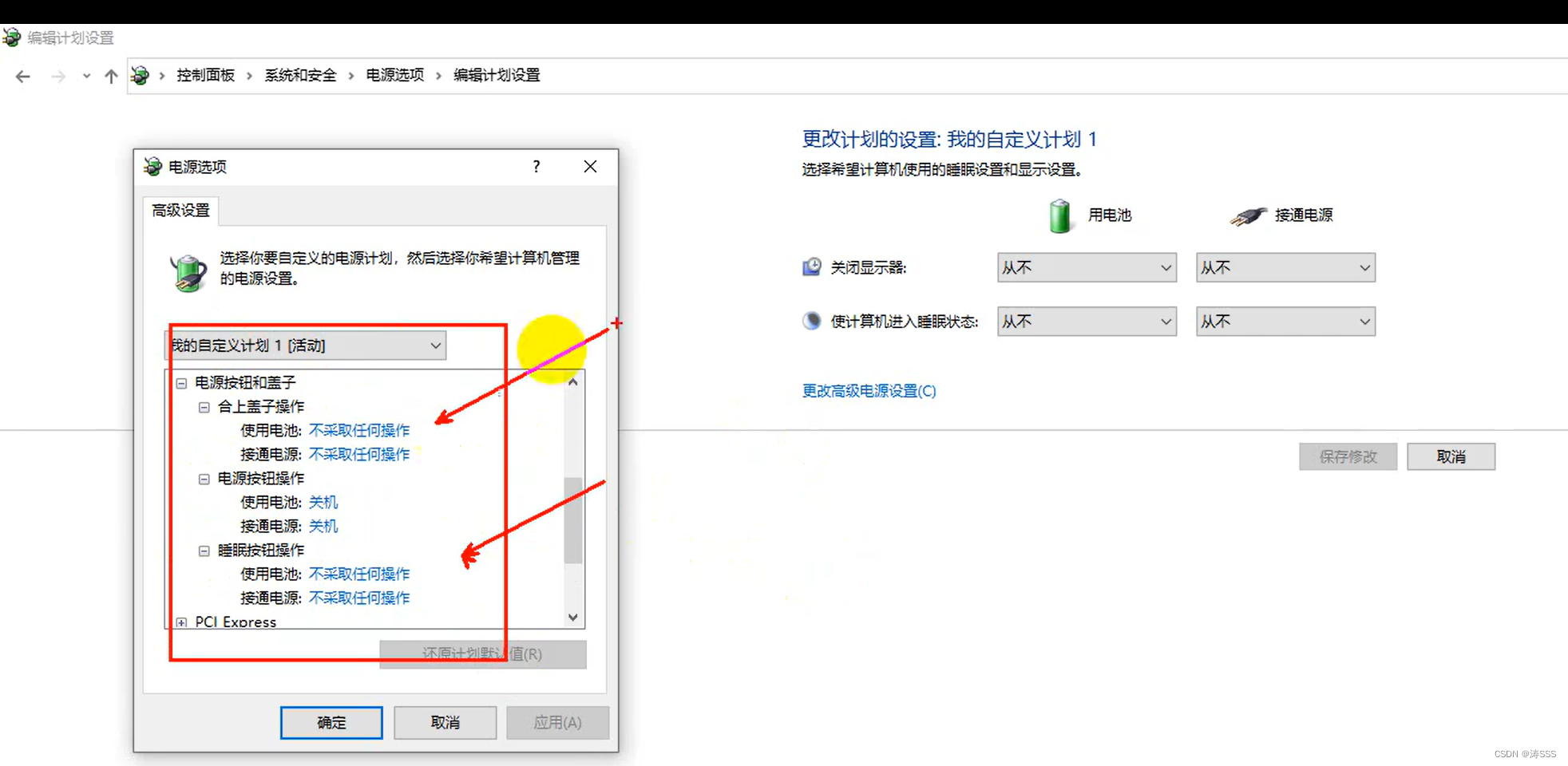Click the green battery icon

click(x=1060, y=216)
